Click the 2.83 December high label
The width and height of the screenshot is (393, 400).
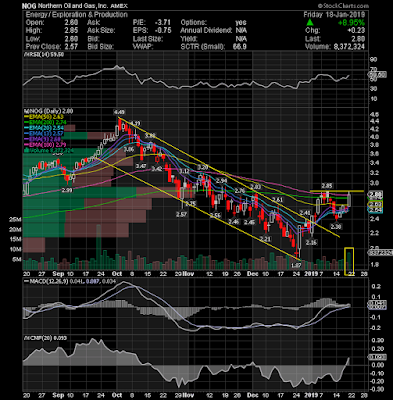coord(256,187)
